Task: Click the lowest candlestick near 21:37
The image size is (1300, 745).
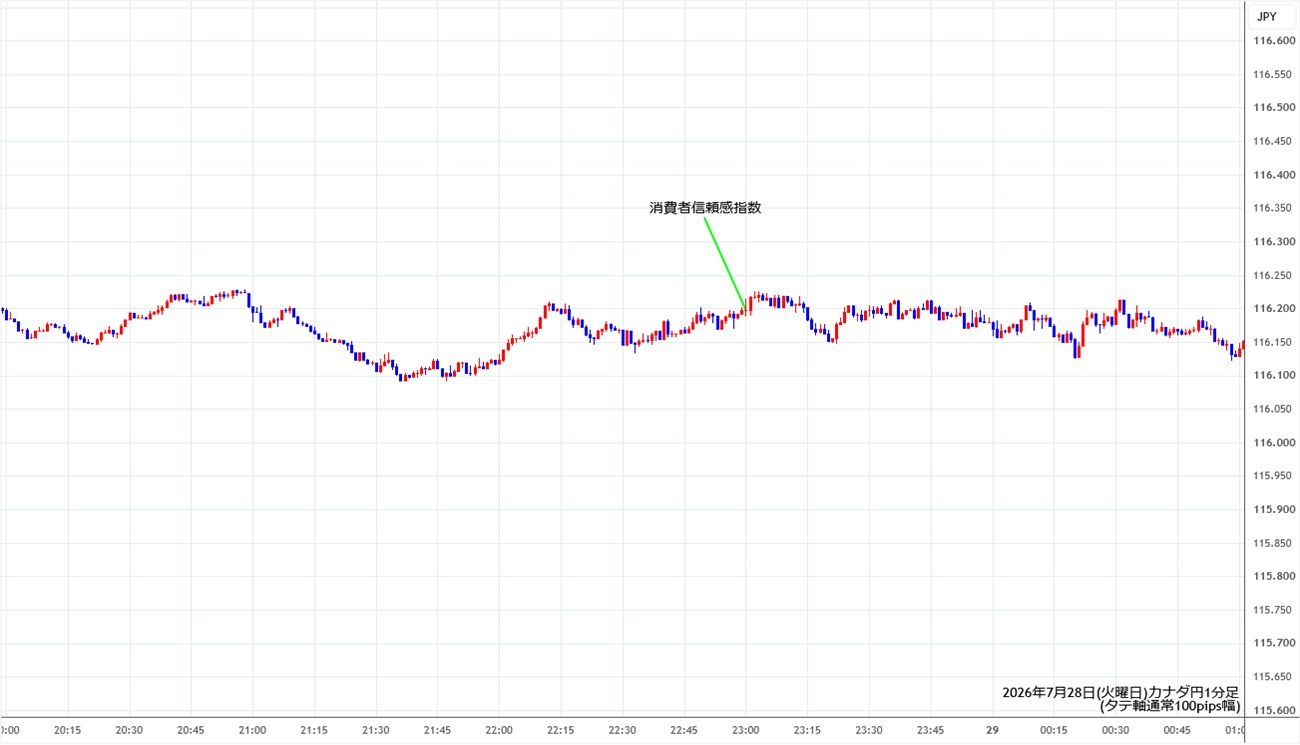Action: point(402,377)
